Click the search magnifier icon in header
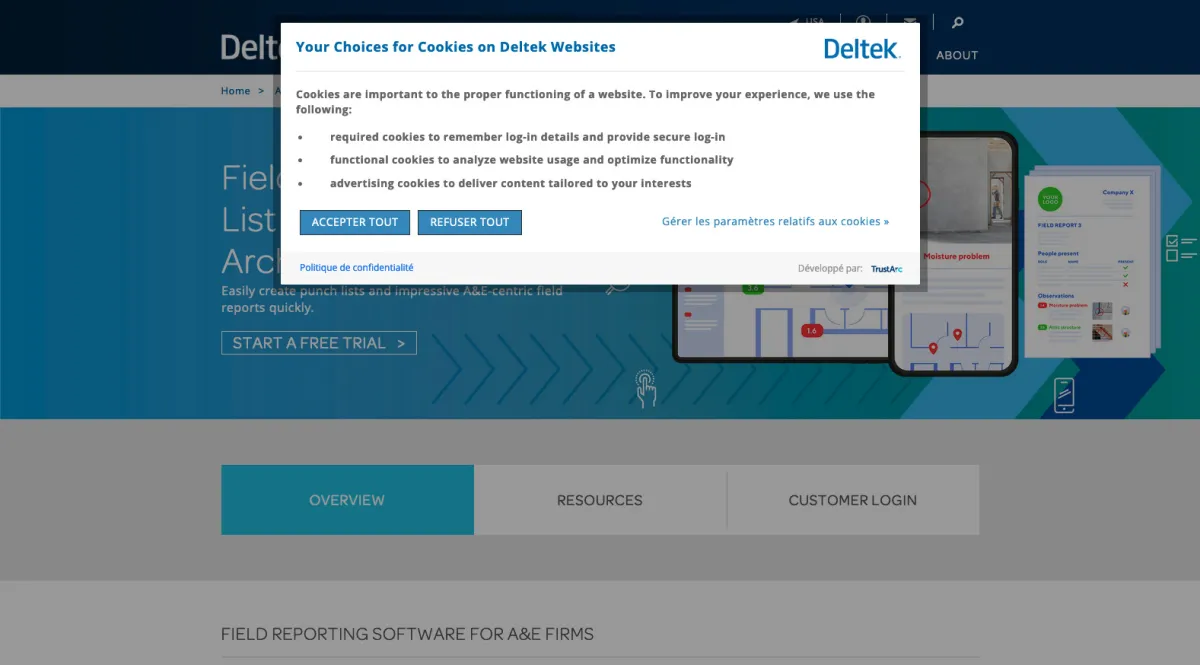This screenshot has height=665, width=1200. (x=957, y=22)
